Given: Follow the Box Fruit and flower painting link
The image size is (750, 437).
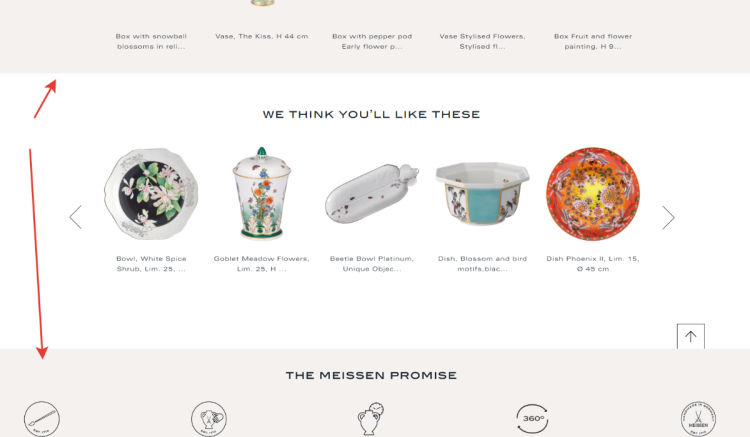Looking at the screenshot, I should [593, 41].
